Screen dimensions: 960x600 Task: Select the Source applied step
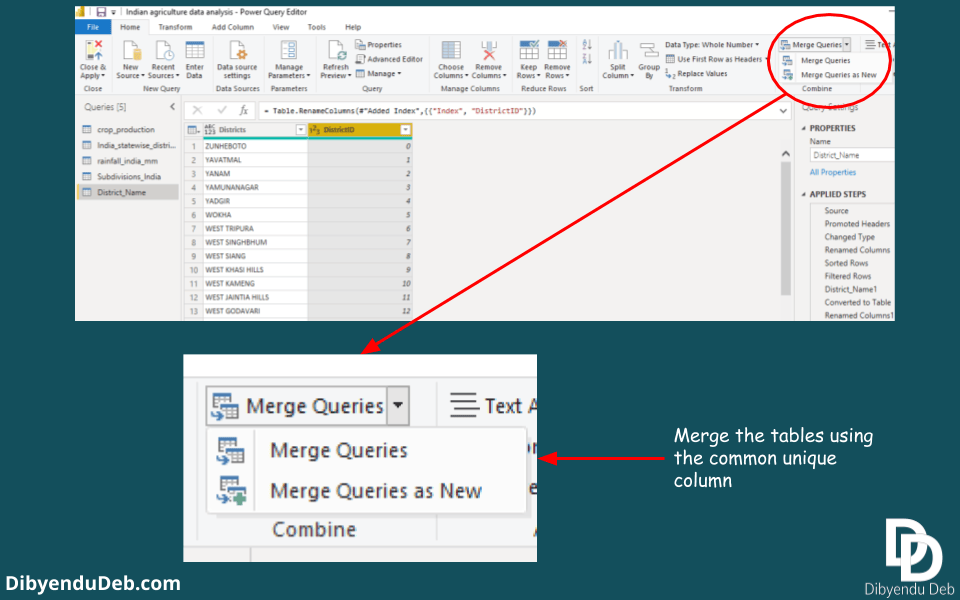click(x=836, y=211)
